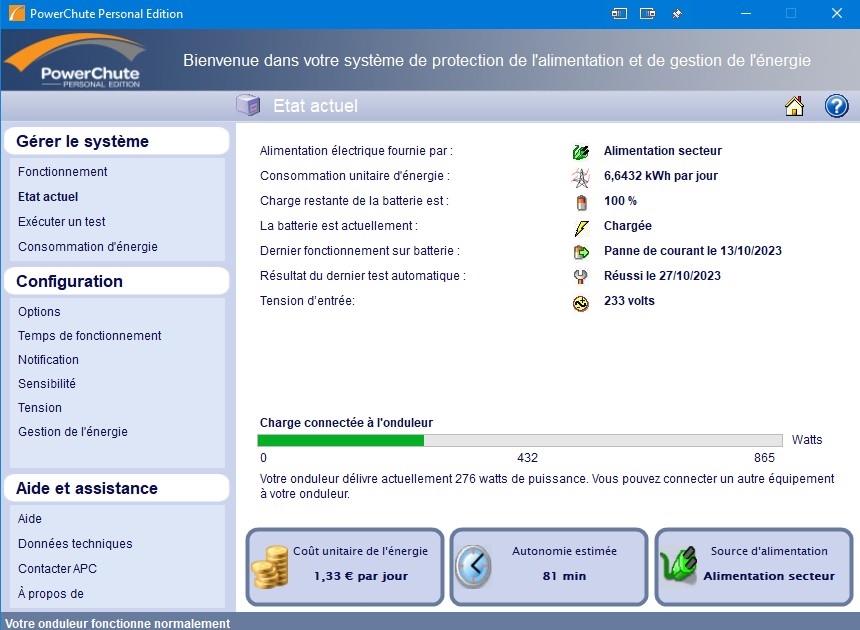Image resolution: width=860 pixels, height=630 pixels.
Task: Close the PowerChute Personal Edition window
Action: [x=836, y=14]
